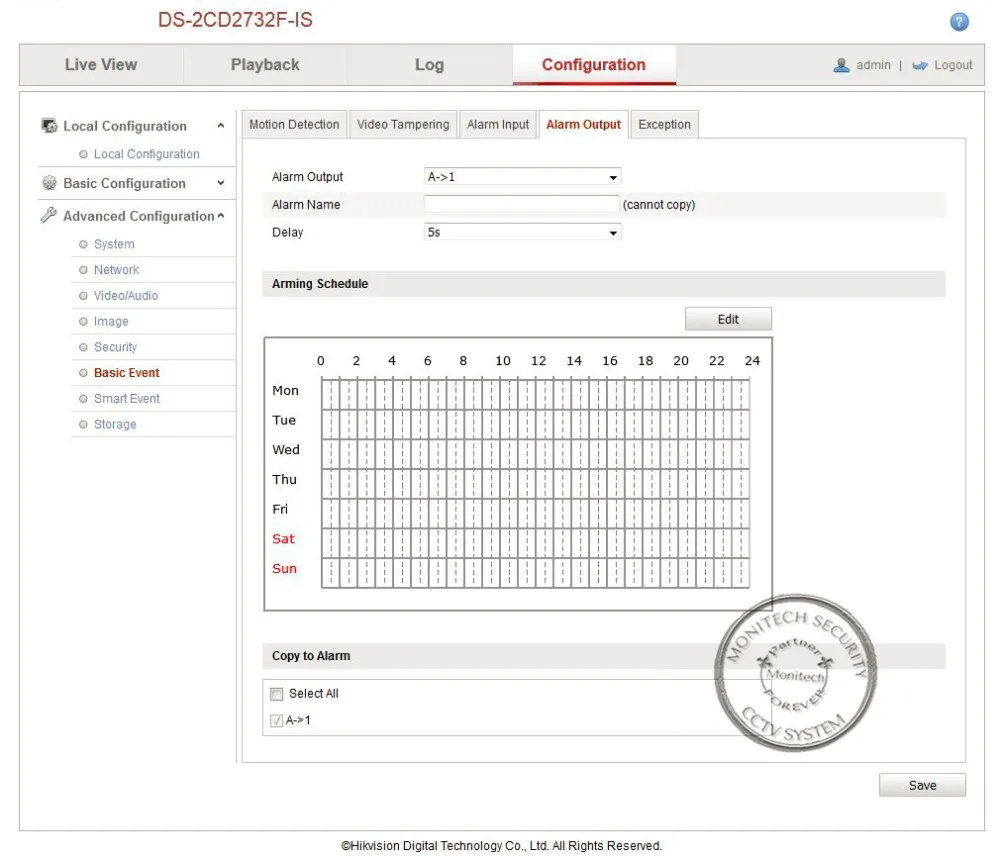Click the Save button

pyautogui.click(x=922, y=785)
